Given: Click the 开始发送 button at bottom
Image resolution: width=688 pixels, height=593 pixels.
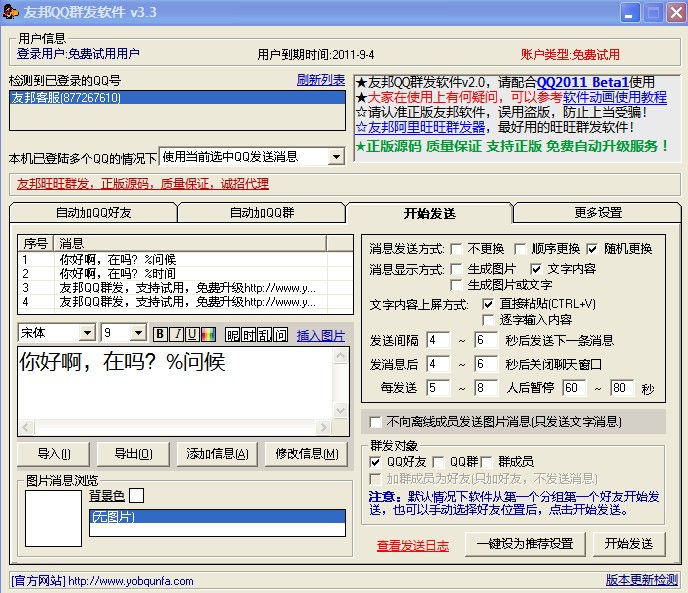Looking at the screenshot, I should [628, 544].
